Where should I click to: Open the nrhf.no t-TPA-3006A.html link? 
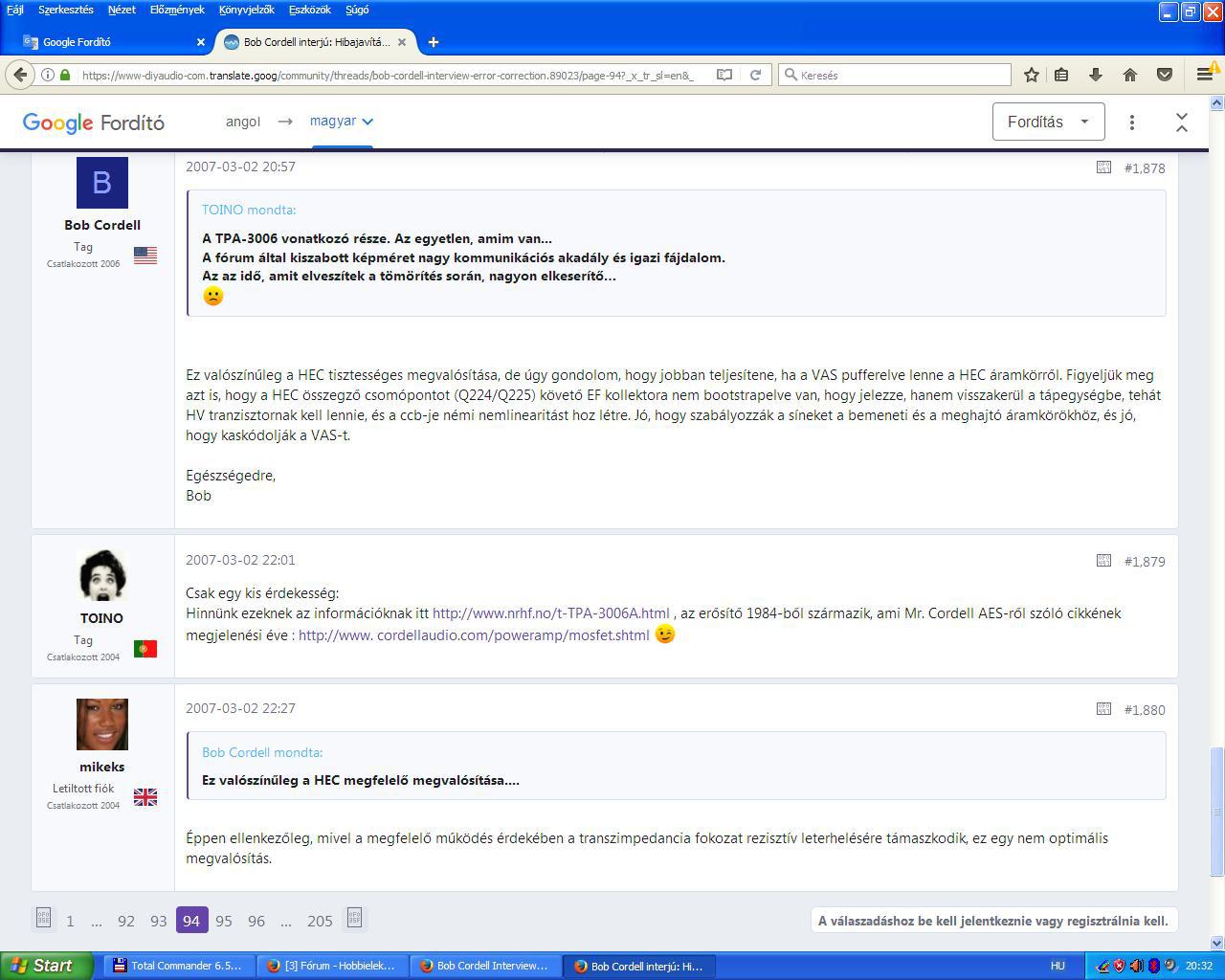coord(551,613)
